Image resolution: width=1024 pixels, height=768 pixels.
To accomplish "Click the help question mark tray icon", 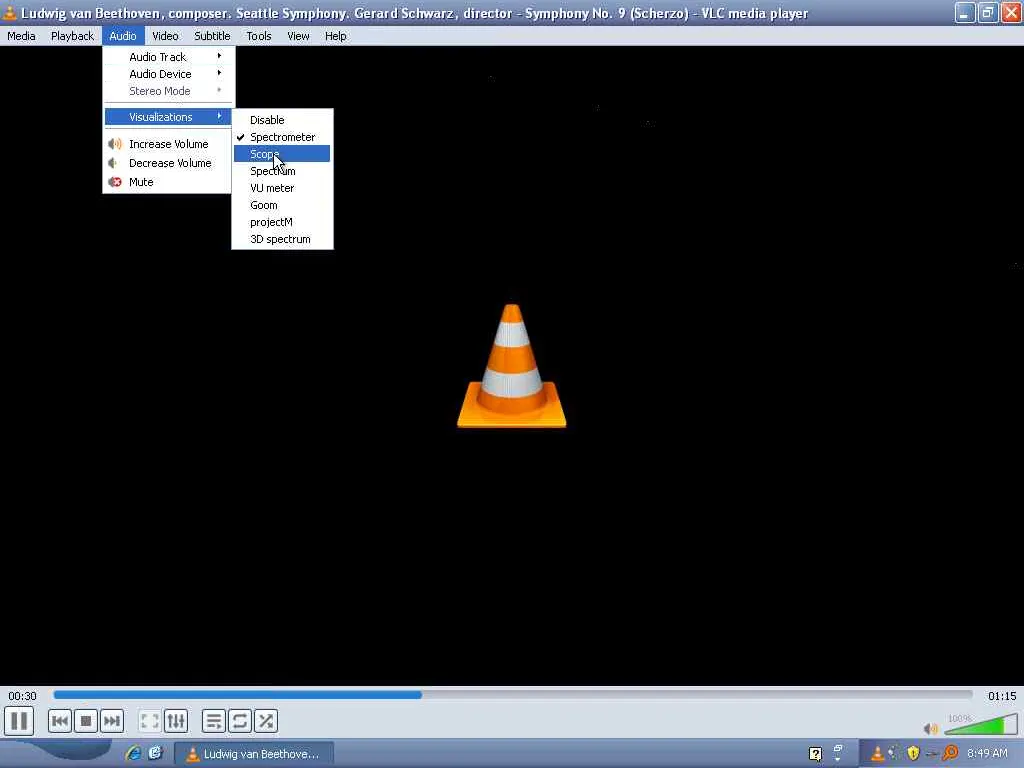I will pos(815,754).
